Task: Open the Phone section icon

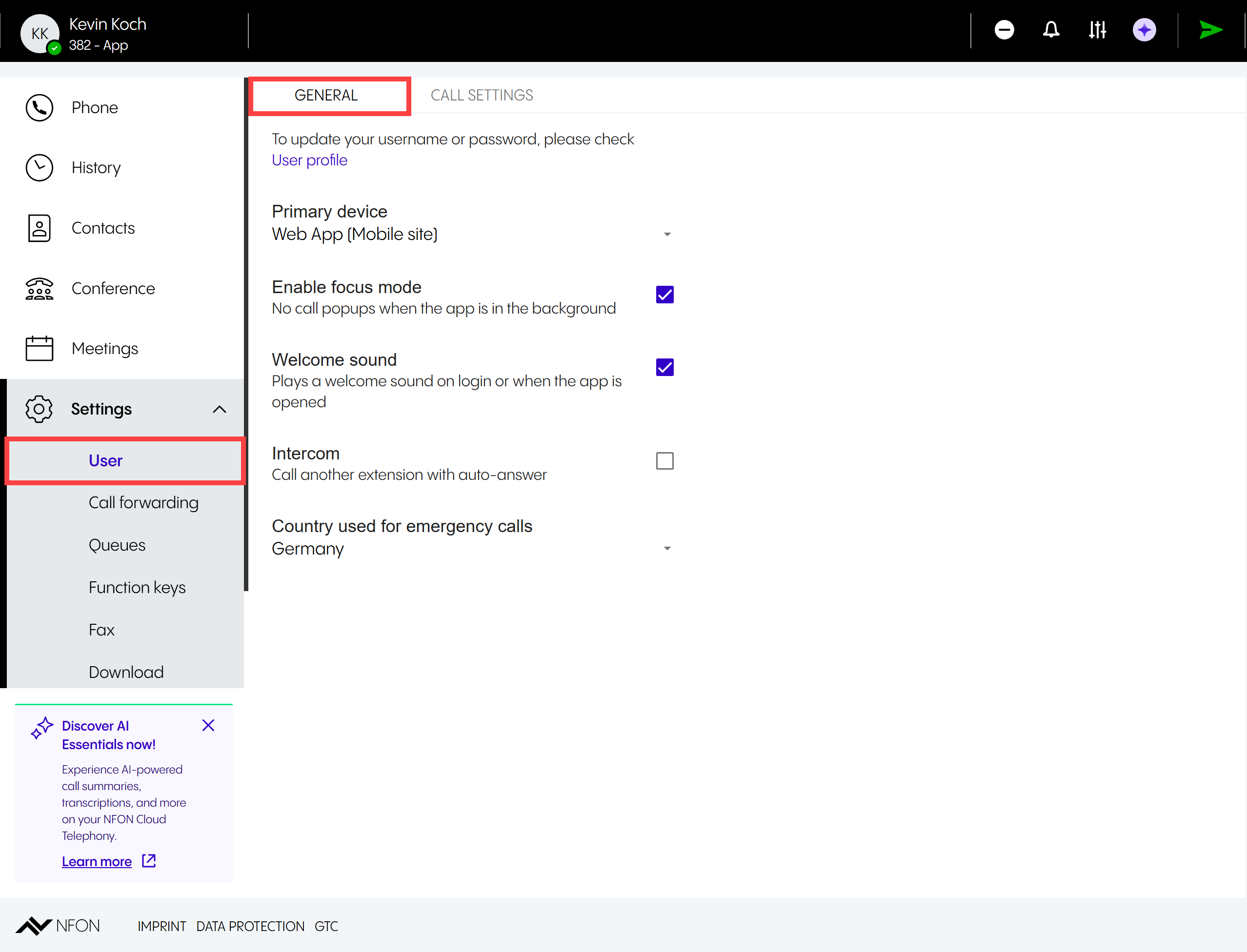Action: pos(39,108)
